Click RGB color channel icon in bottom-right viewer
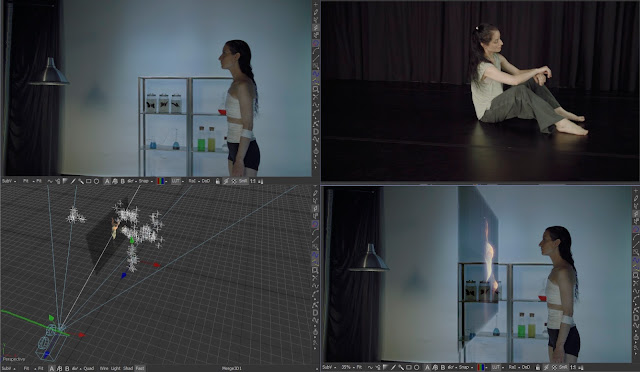The width and height of the screenshot is (640, 372). click(481, 368)
